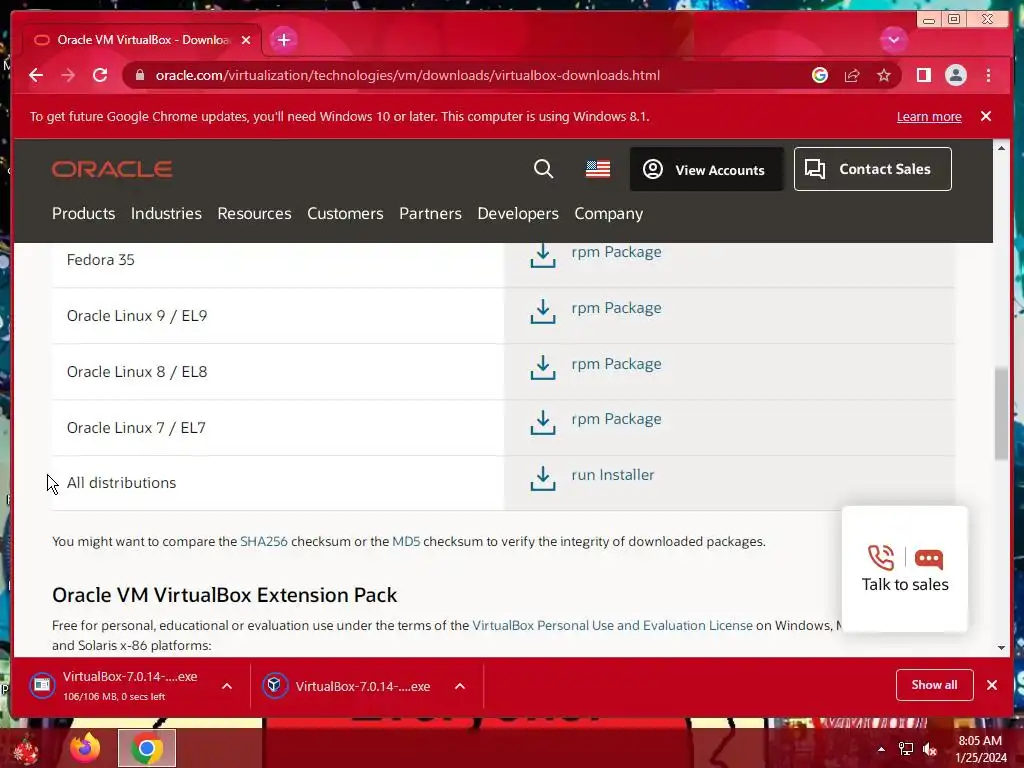Bookmark this page with the star
1024x768 pixels.
click(x=884, y=75)
